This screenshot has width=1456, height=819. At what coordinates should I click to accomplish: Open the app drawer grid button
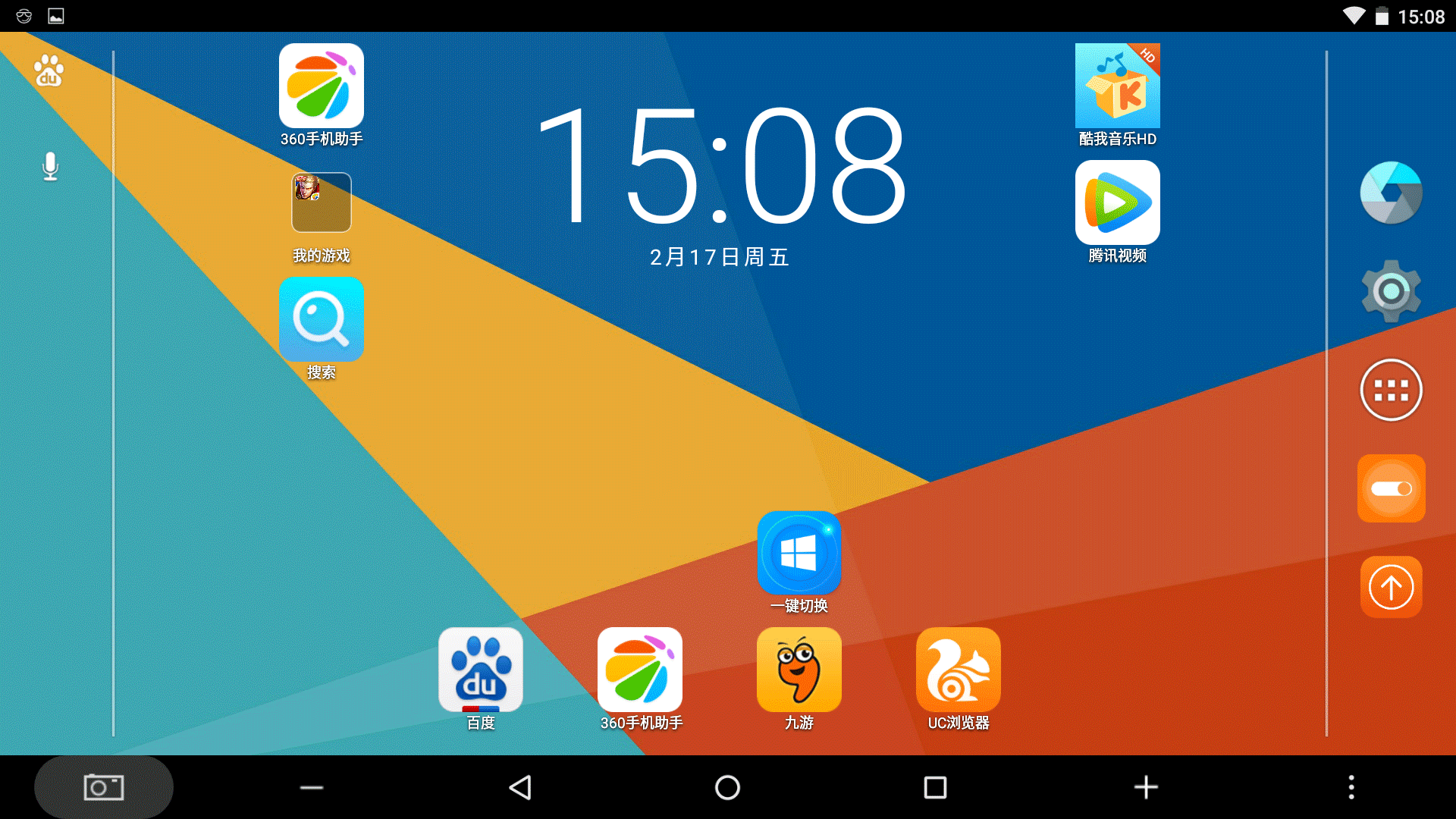1391,390
